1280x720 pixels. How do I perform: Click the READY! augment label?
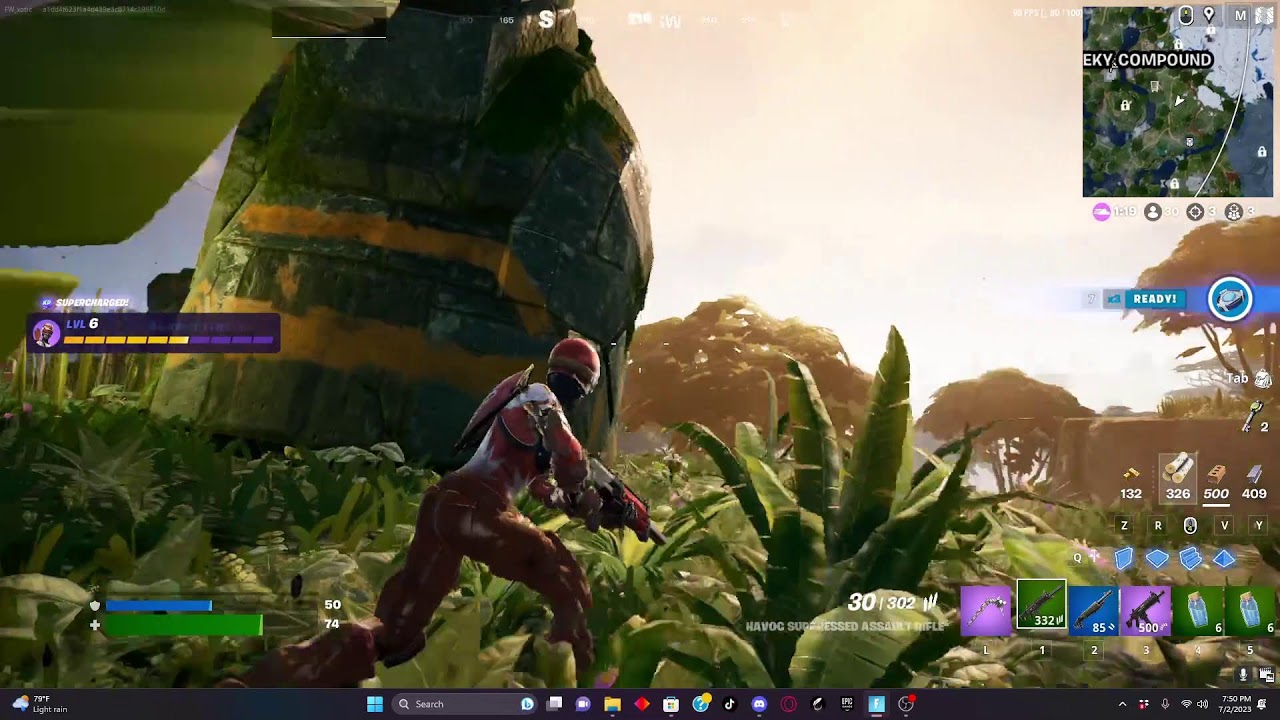coord(1155,299)
